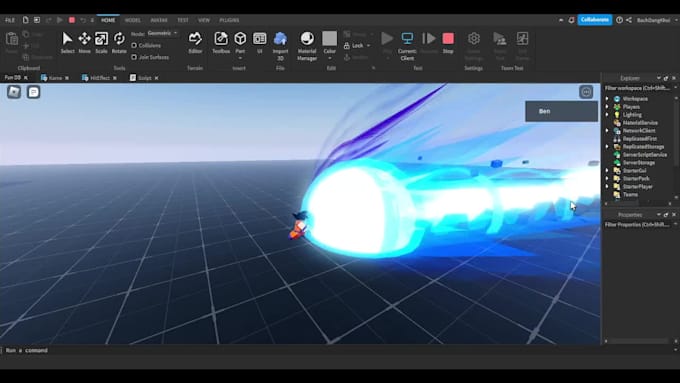Screen dimensions: 680x383
Task: Select the Move tool
Action: pos(84,43)
